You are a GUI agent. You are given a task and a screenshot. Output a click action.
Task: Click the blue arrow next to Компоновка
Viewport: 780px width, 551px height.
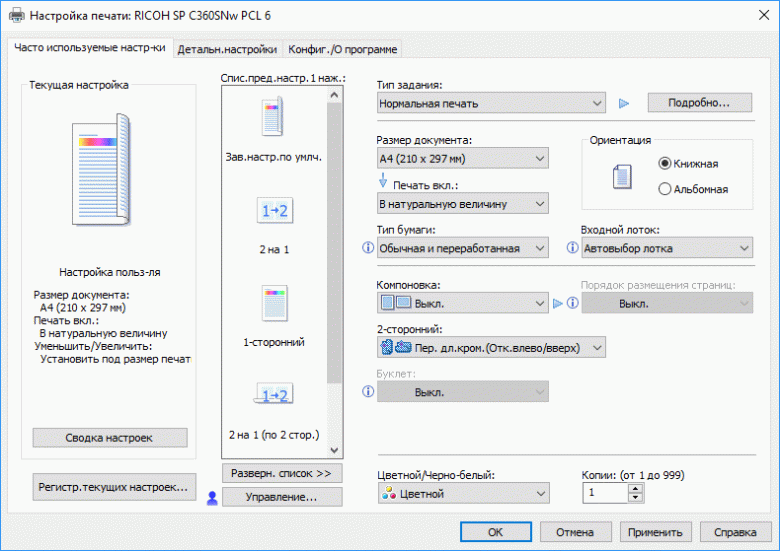click(558, 303)
